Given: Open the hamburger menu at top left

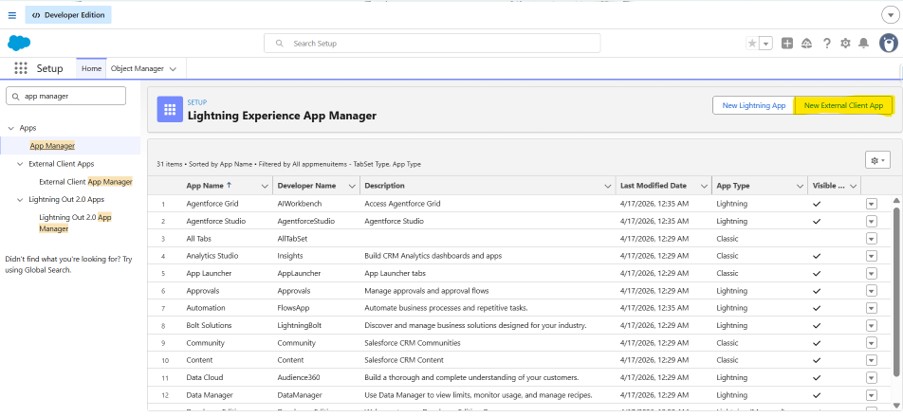Looking at the screenshot, I should coord(12,15).
